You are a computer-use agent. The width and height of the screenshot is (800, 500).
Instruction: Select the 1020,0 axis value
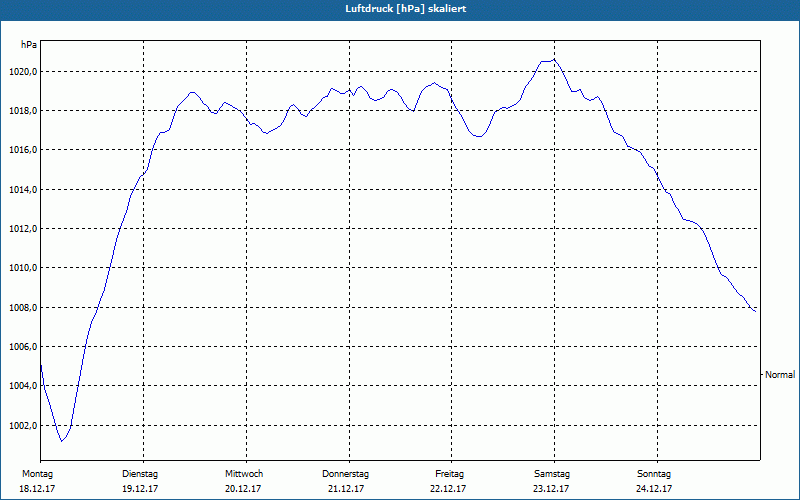pyautogui.click(x=23, y=72)
